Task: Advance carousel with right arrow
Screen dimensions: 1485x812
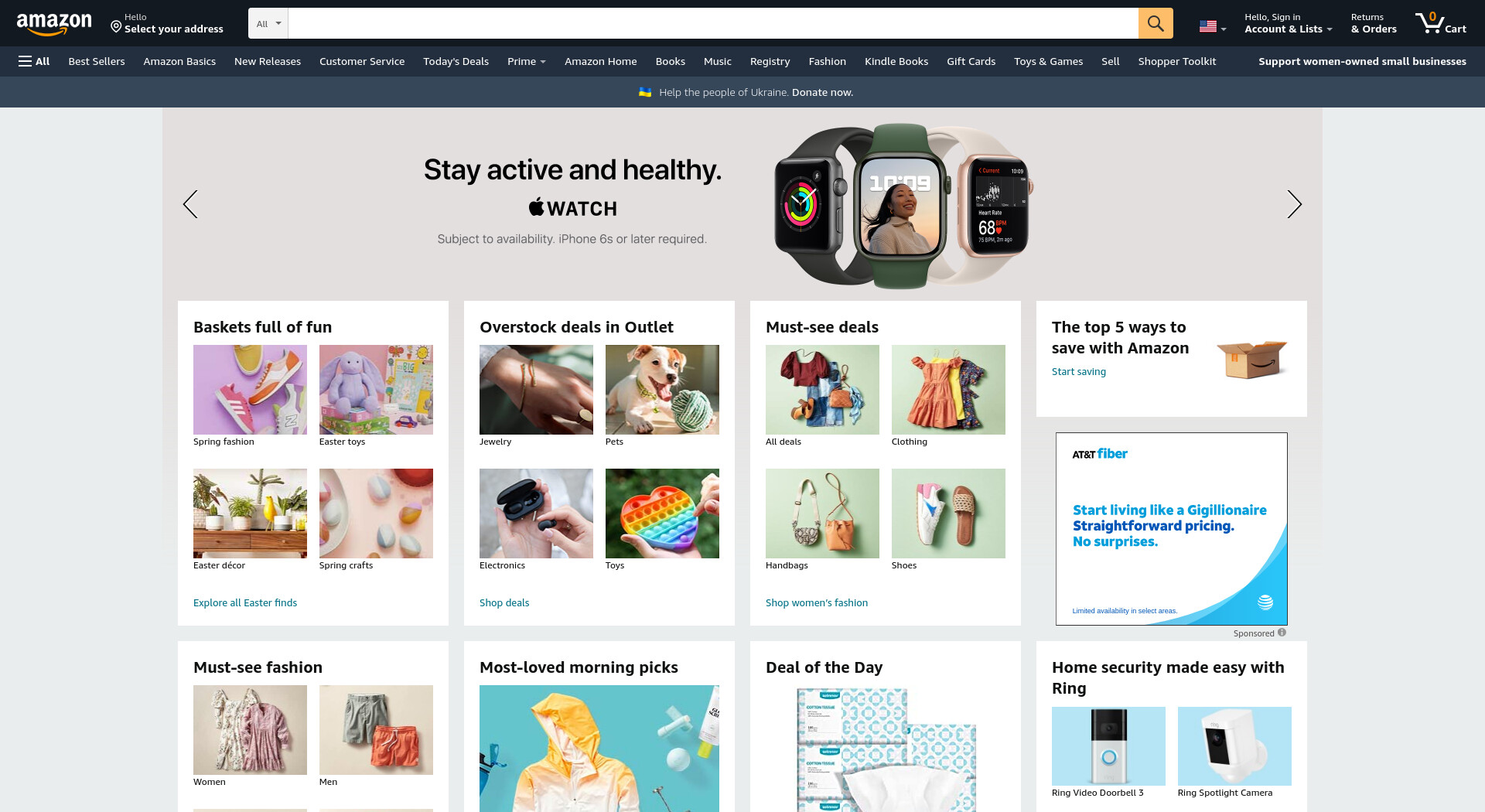Action: [1294, 204]
